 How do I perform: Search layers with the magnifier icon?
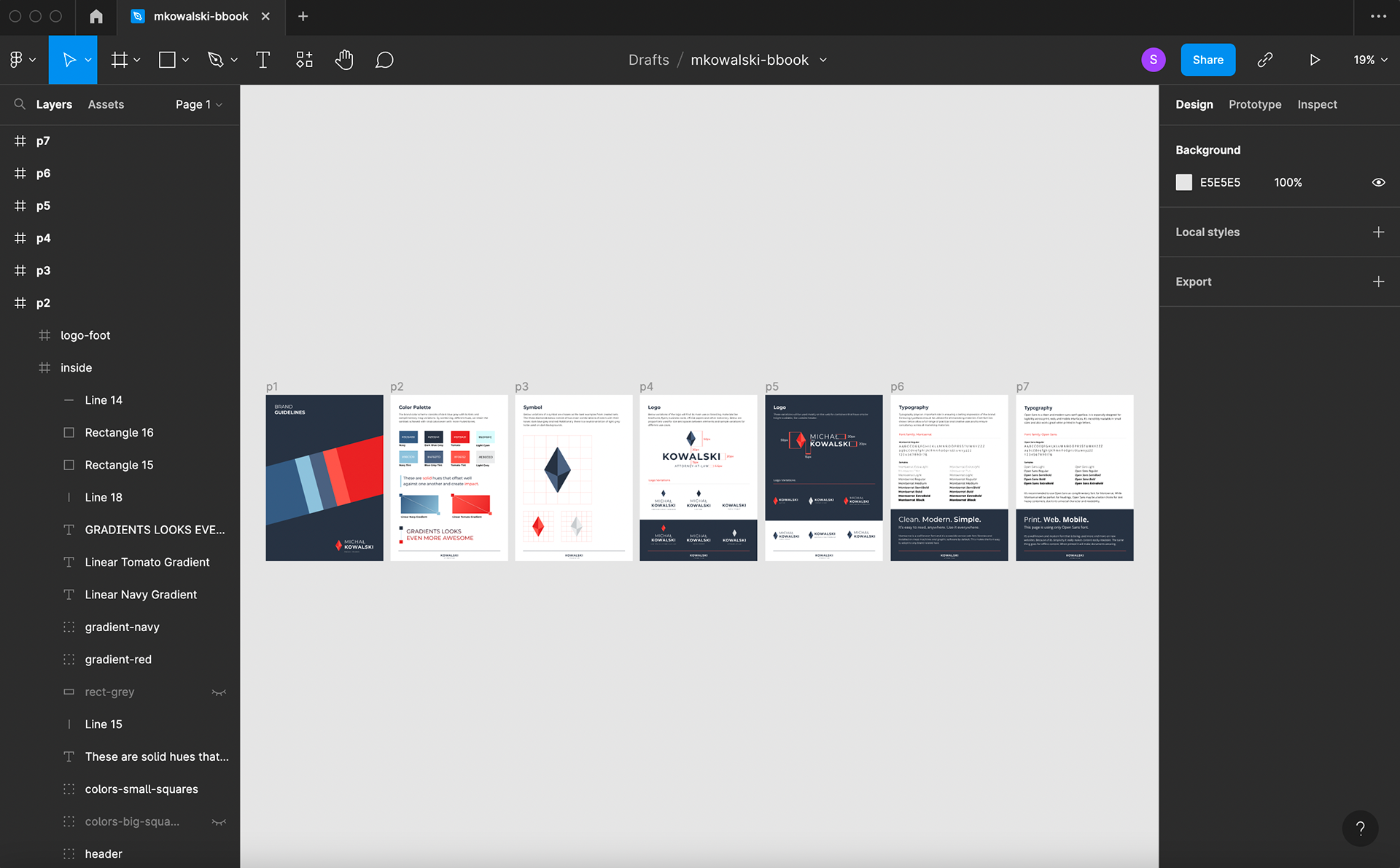click(20, 104)
